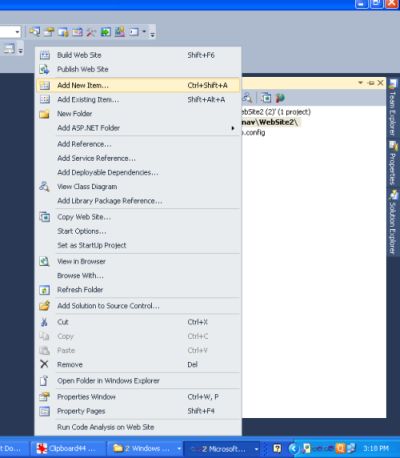Toggle auto-hide pin on Solution Explorer panel

point(371,83)
